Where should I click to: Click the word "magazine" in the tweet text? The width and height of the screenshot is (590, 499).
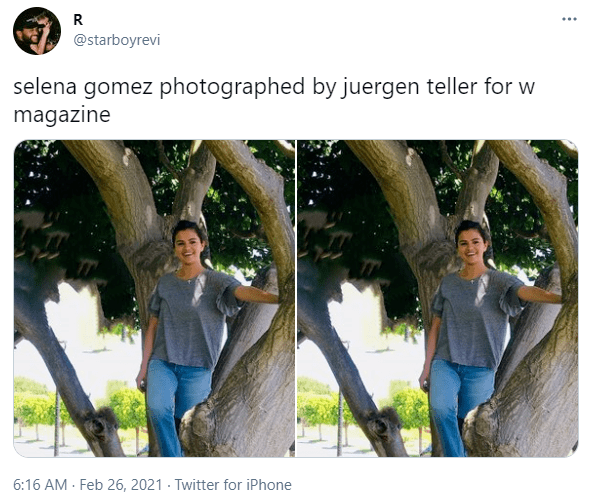(62, 114)
